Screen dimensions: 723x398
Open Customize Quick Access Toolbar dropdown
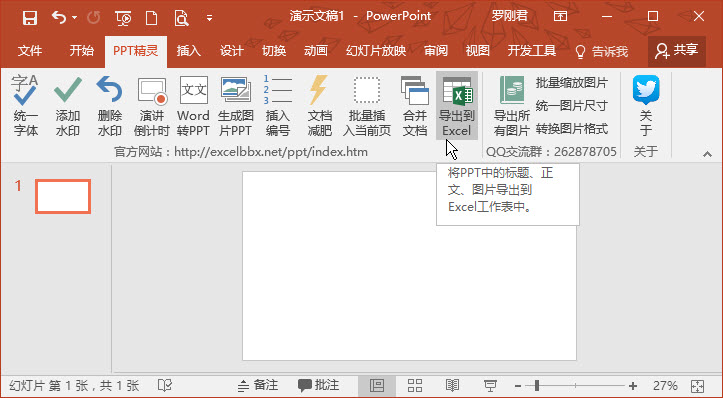pyautogui.click(x=209, y=18)
